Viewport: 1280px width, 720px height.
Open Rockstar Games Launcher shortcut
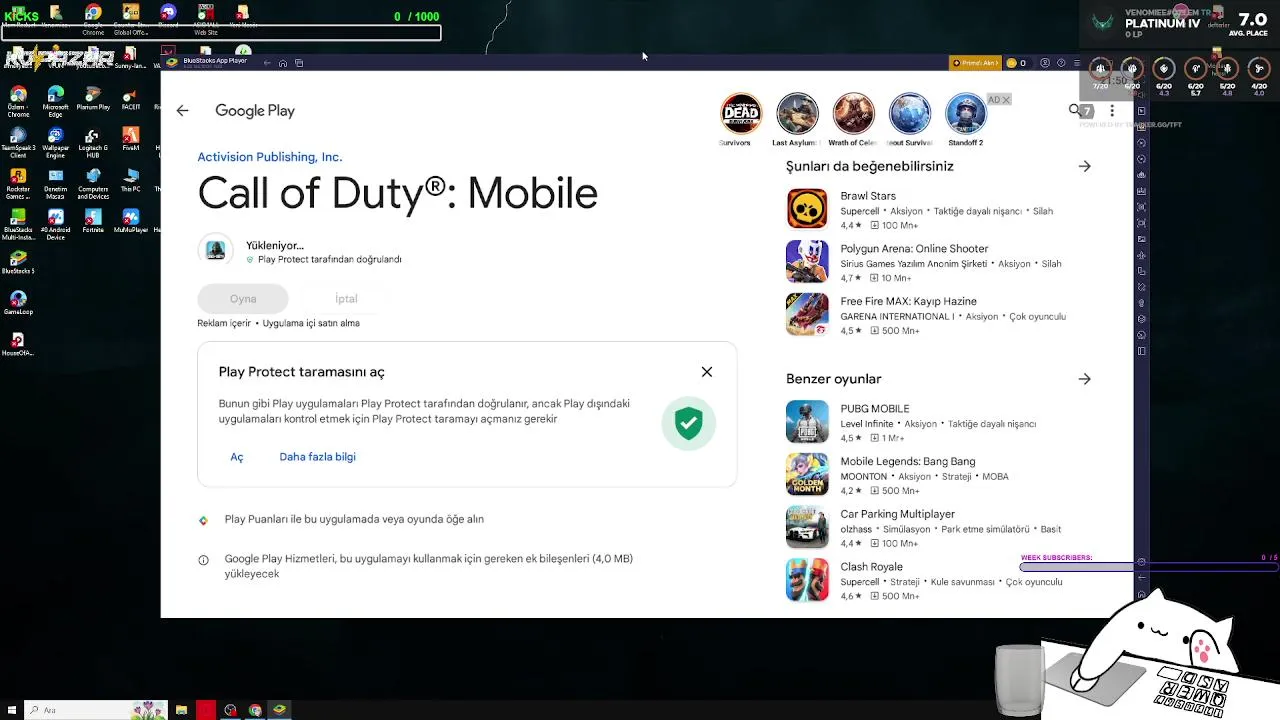pyautogui.click(x=18, y=183)
